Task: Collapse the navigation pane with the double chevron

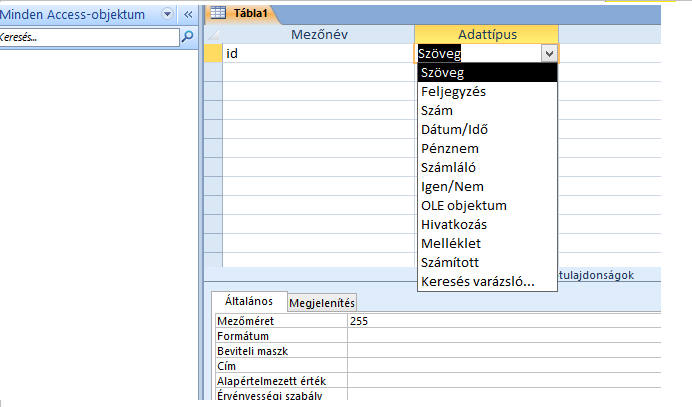Action: pos(188,15)
